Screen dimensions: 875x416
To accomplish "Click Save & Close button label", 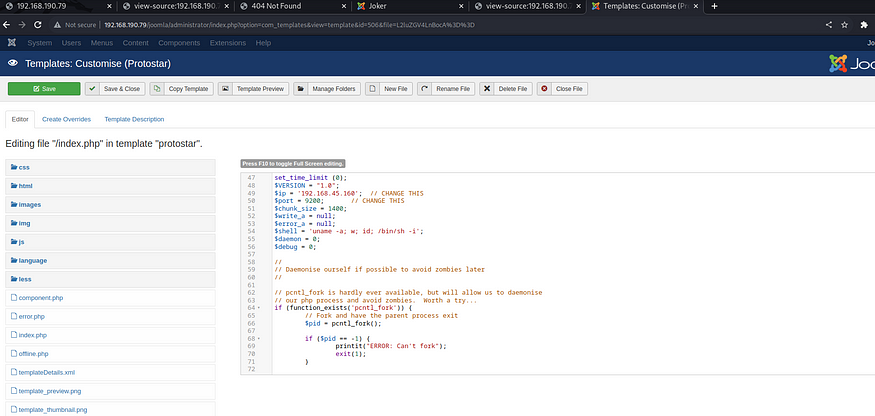I will coord(122,89).
